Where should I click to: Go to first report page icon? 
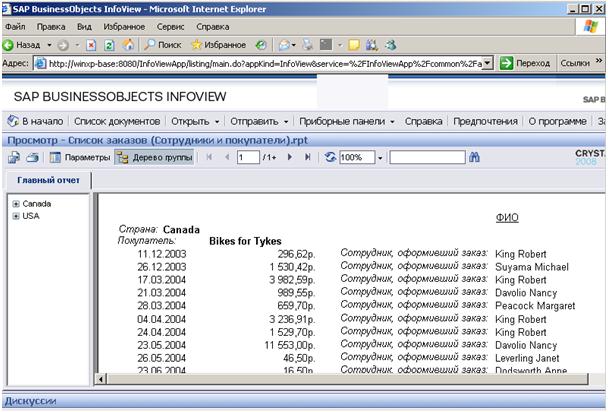tap(209, 157)
